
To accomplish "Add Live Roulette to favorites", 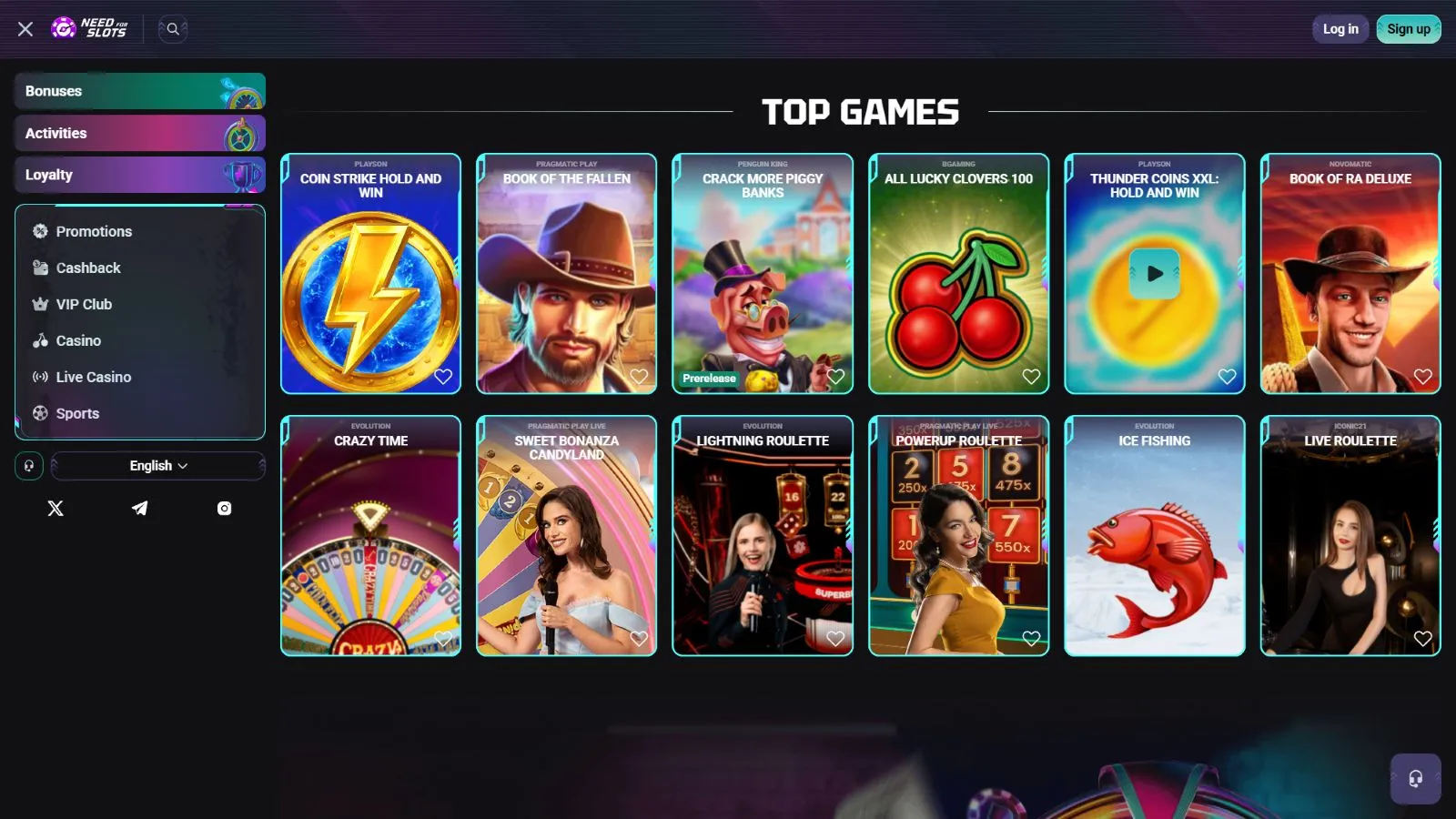I will [x=1423, y=639].
